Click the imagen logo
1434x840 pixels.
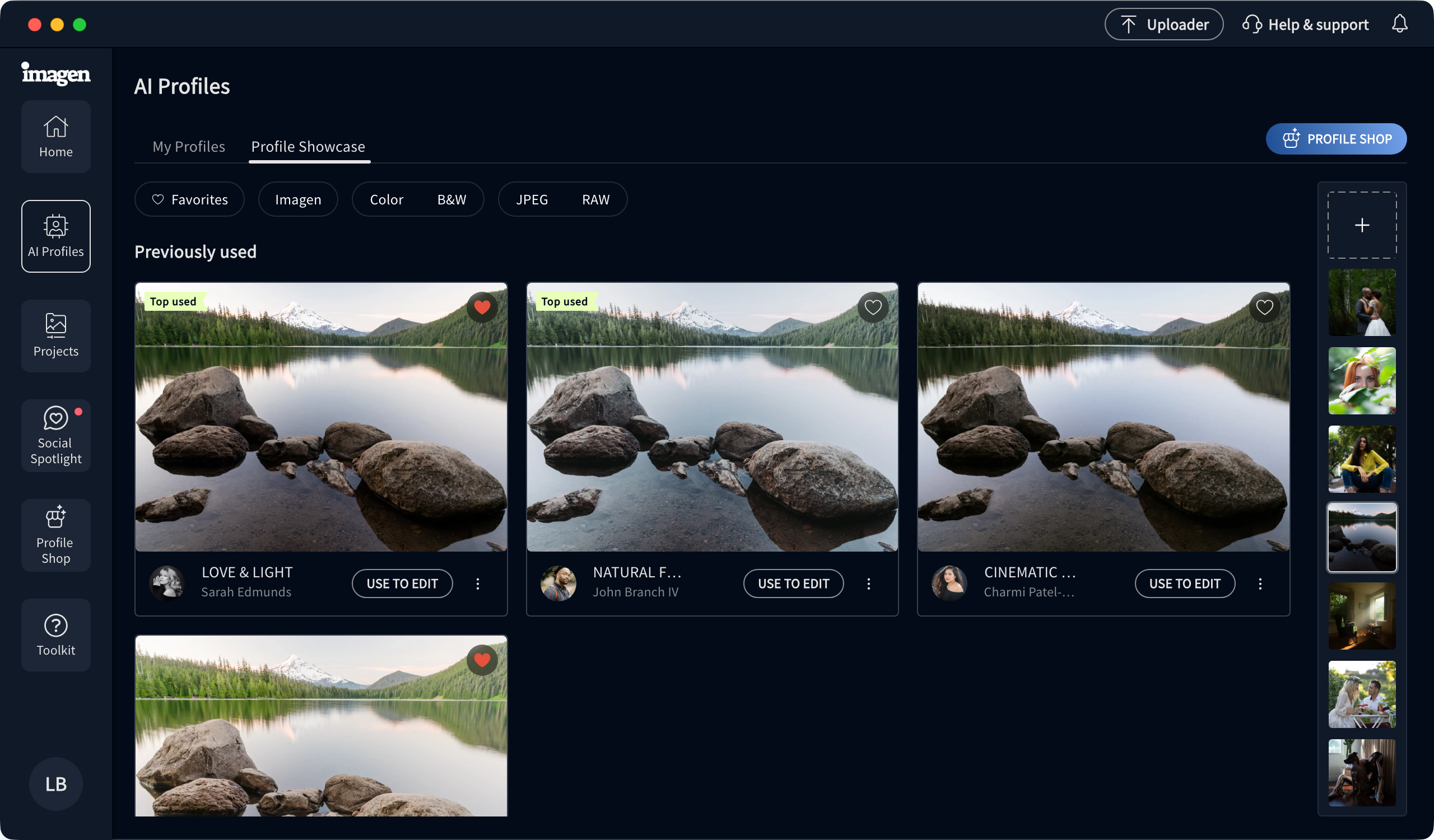coord(56,74)
